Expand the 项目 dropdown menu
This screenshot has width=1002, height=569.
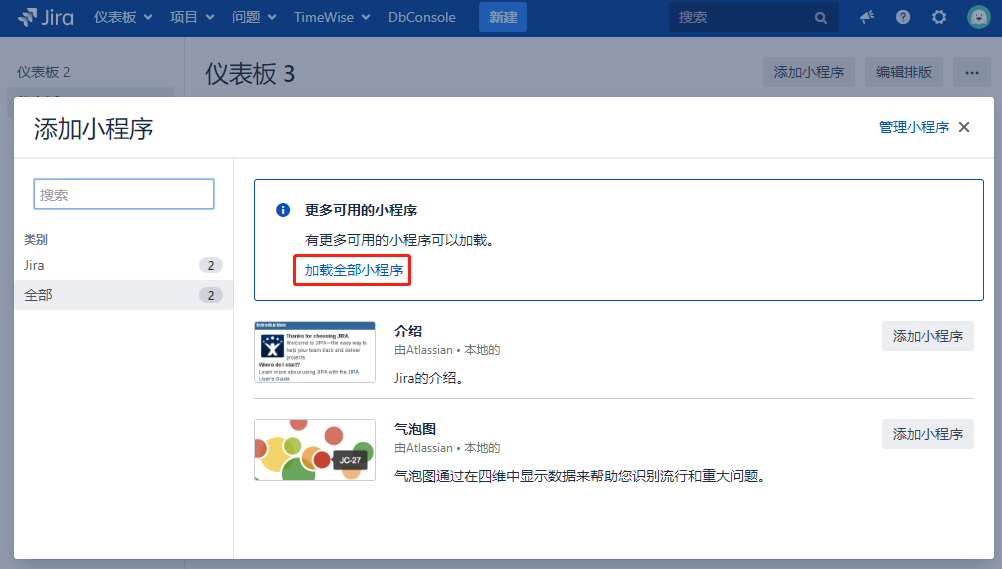(191, 17)
